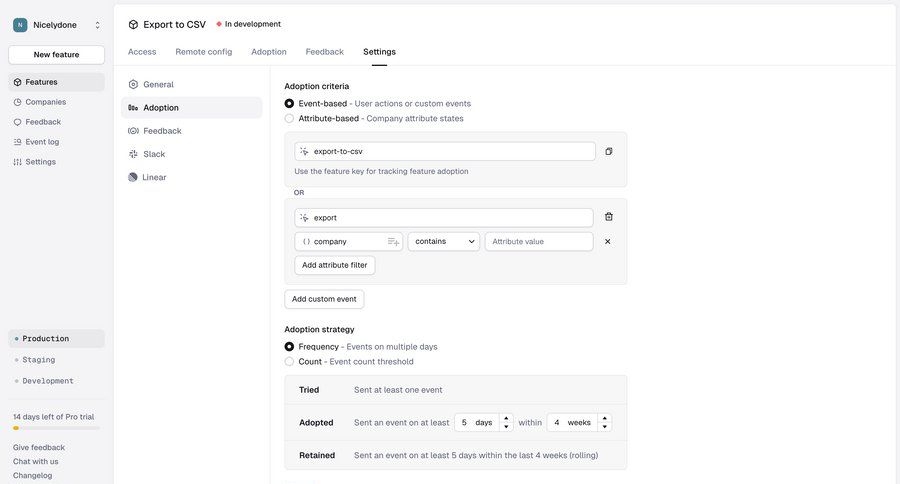
Task: Switch to Staging environment
Action: [56, 360]
